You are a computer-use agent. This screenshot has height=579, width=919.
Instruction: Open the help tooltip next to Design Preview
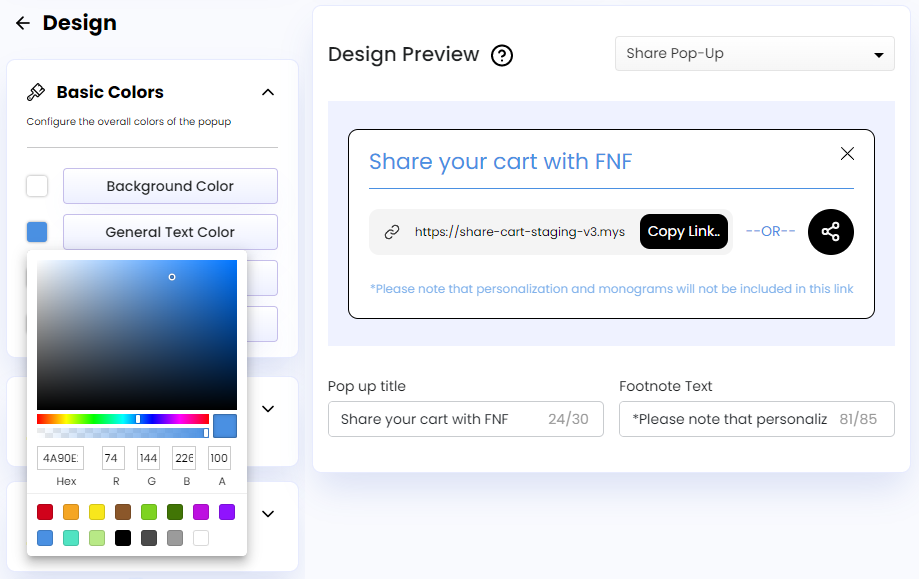tap(501, 56)
